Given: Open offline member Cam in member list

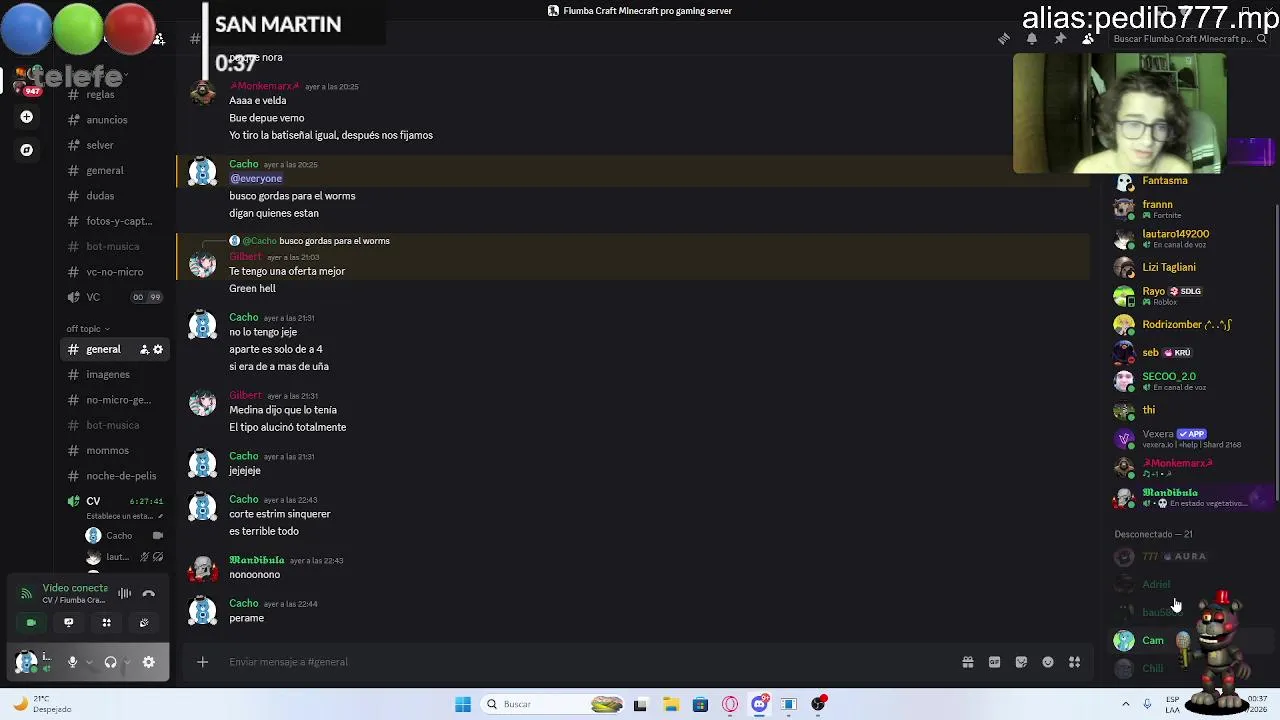Looking at the screenshot, I should [x=1152, y=641].
